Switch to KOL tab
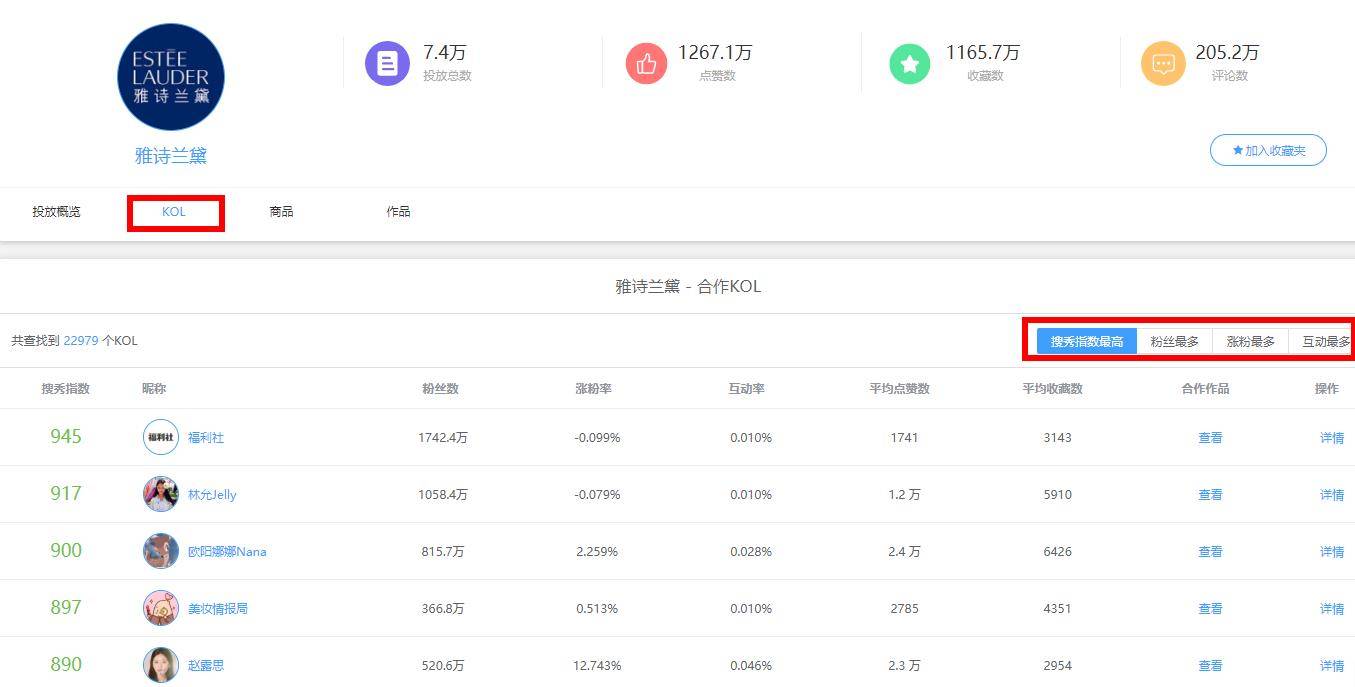The height and width of the screenshot is (687, 1355). [174, 212]
